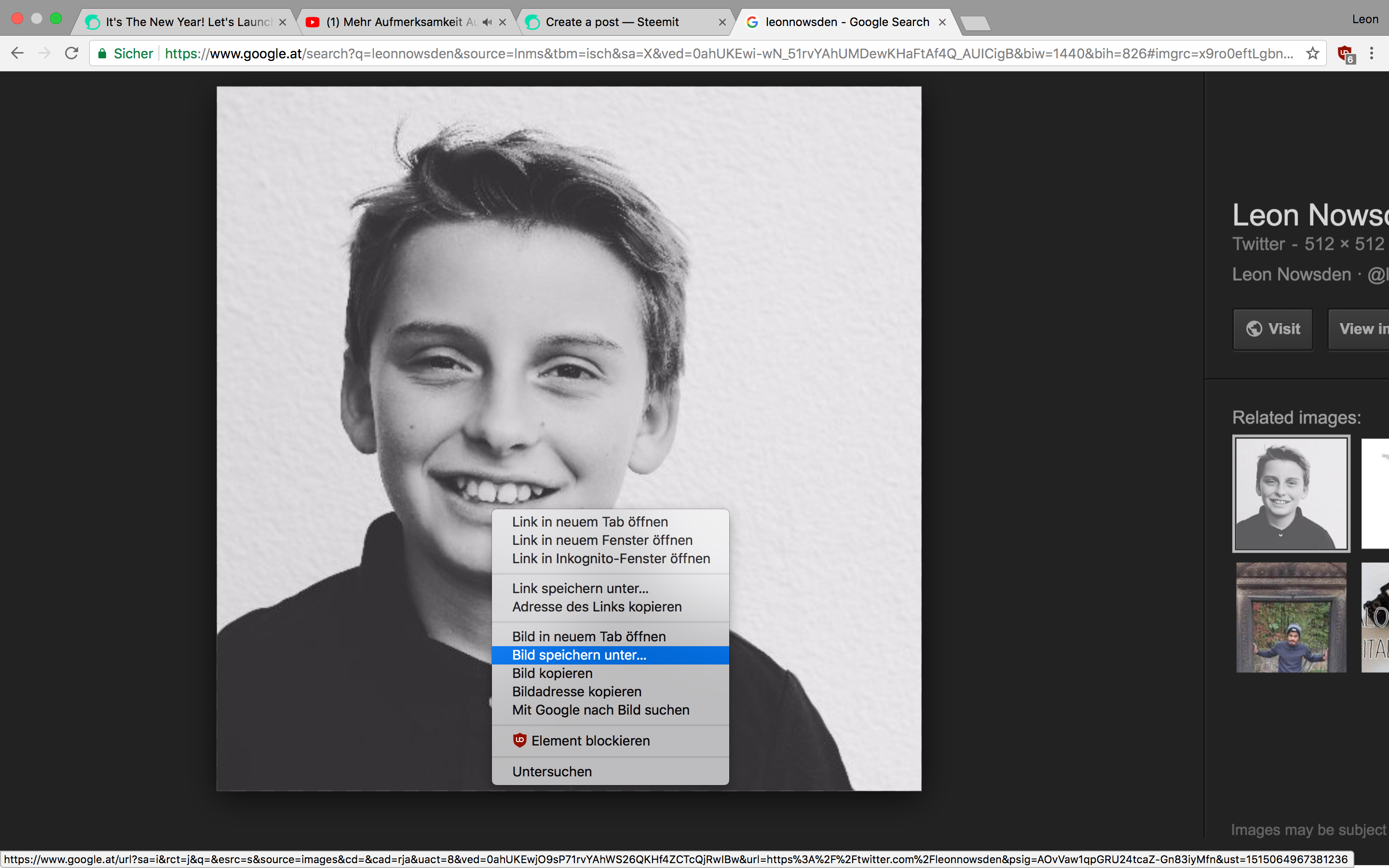The image size is (1389, 868).
Task: Click the Visit button
Action: click(1272, 329)
